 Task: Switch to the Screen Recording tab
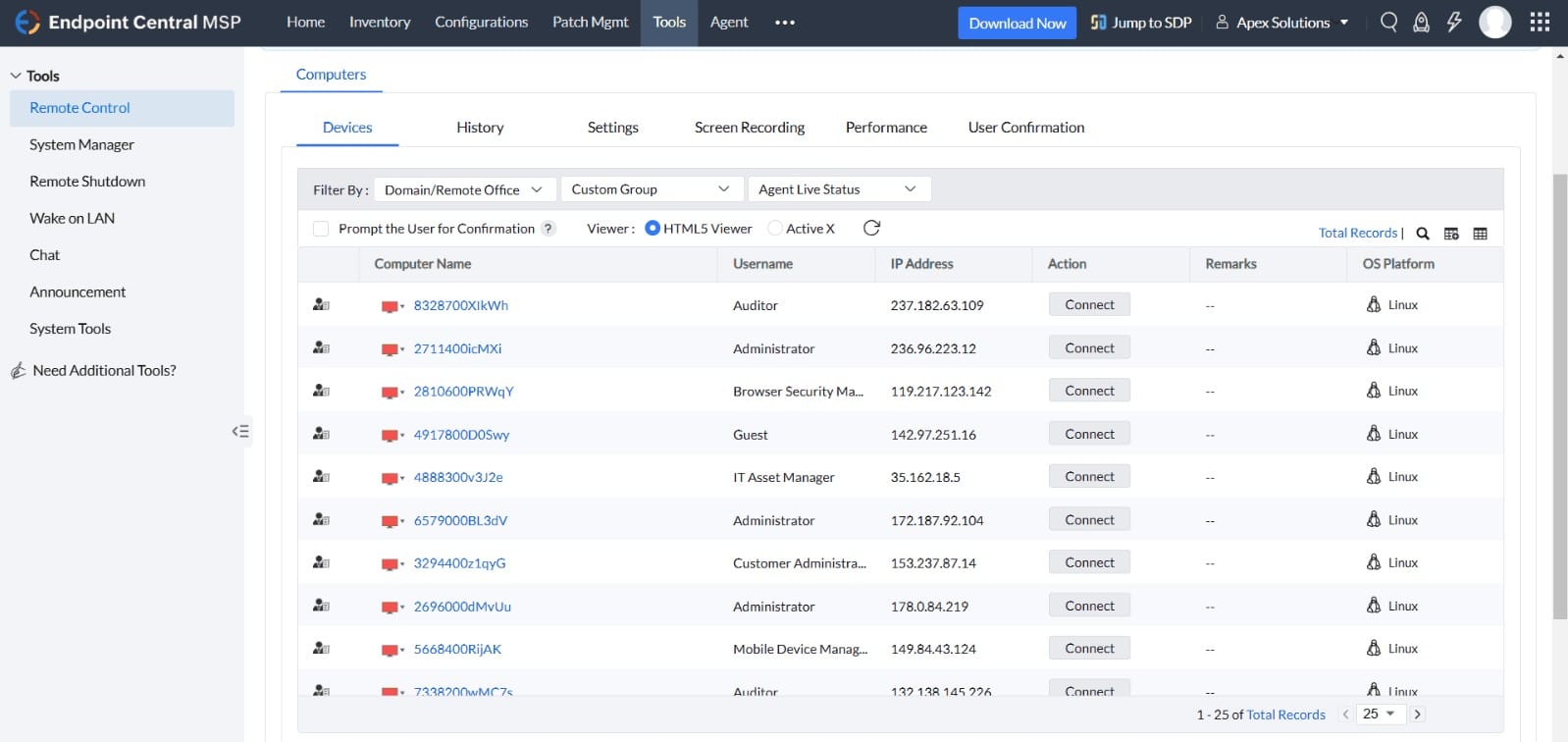coord(750,128)
